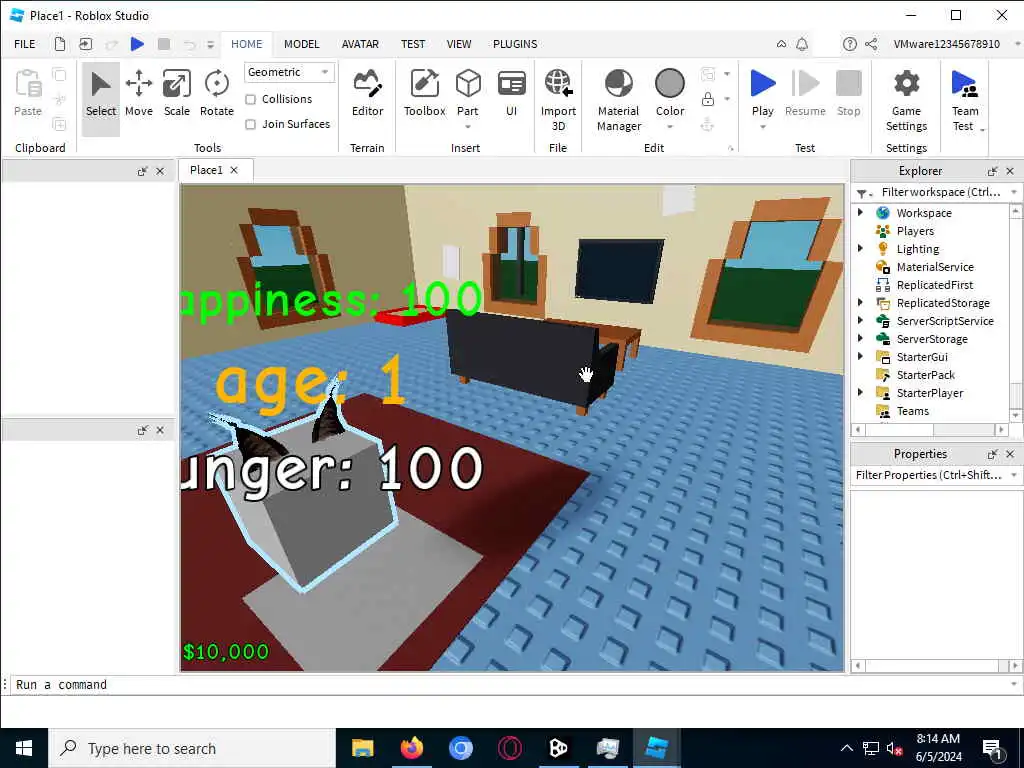Expand ServerStorage node
Image resolution: width=1024 pixels, height=768 pixels.
point(861,338)
